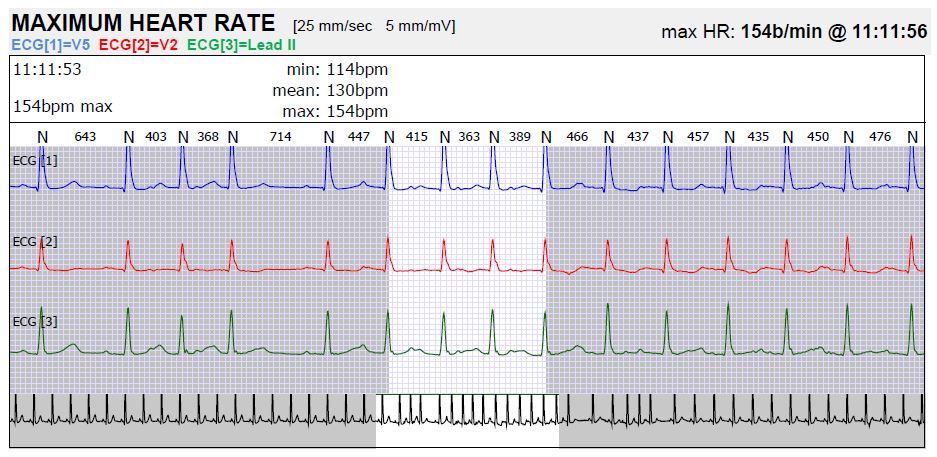Screen dimensions: 937x457
Task: Click the 11:11:53 timestamp
Action: pos(47,70)
